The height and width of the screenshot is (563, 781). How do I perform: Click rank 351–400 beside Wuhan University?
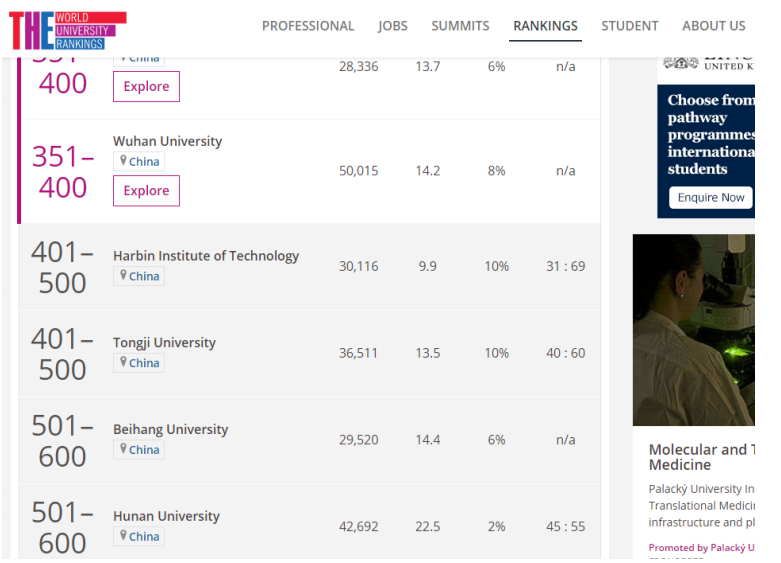click(x=63, y=172)
